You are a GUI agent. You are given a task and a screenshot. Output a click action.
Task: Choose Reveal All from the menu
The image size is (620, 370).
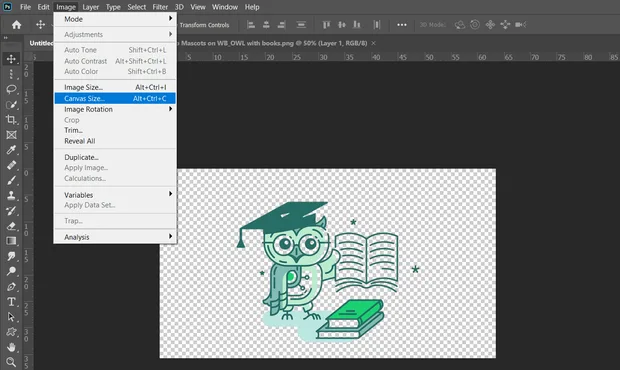point(115,141)
